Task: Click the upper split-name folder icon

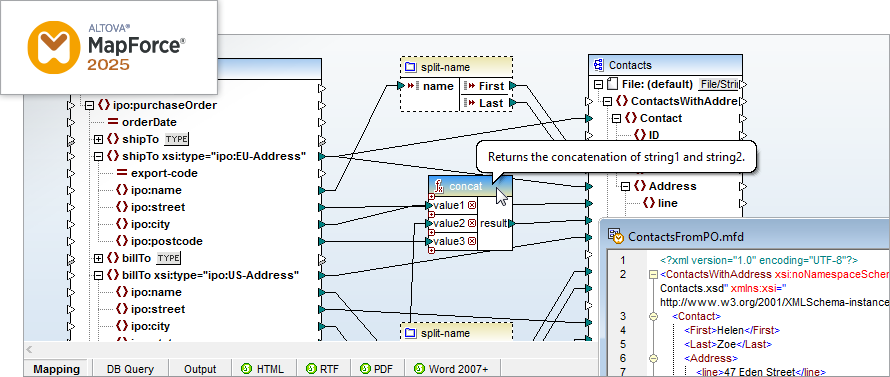Action: pyautogui.click(x=410, y=68)
